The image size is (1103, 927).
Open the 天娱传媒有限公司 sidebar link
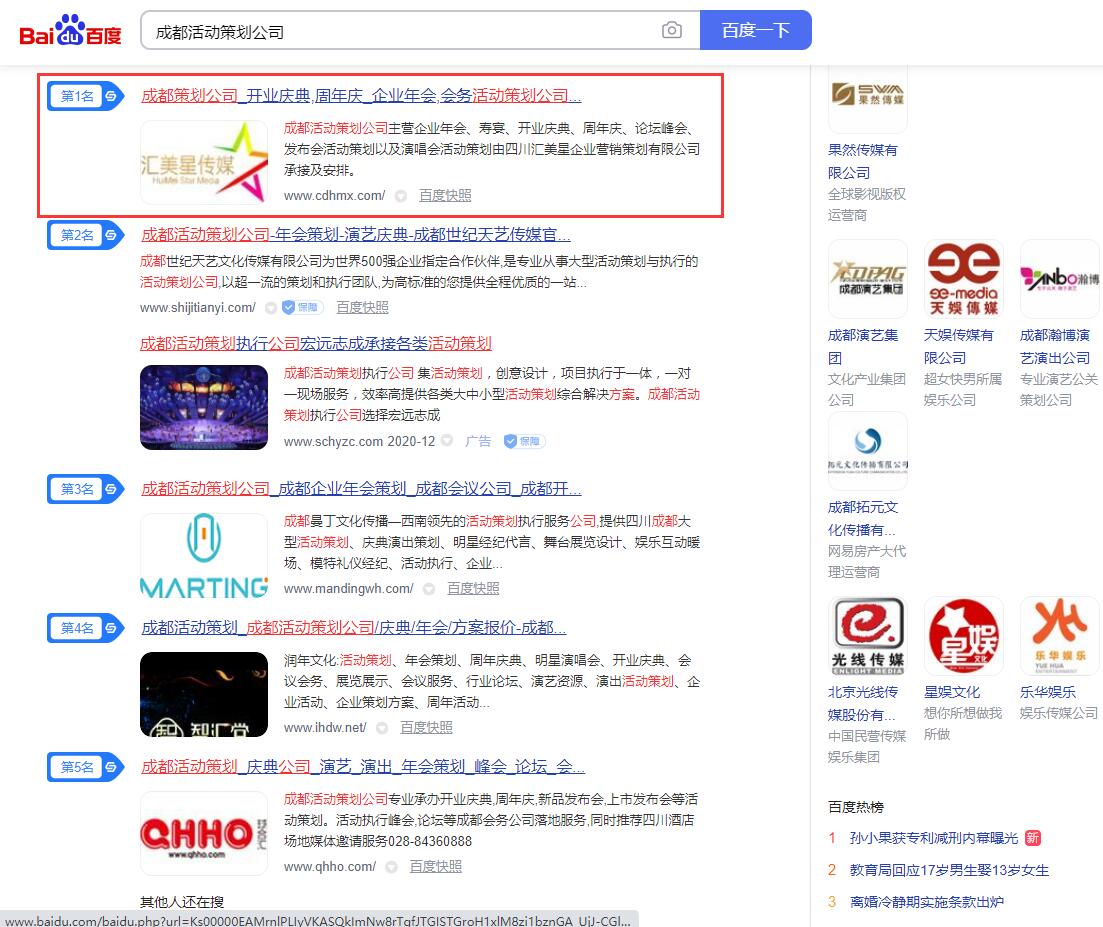coord(959,347)
